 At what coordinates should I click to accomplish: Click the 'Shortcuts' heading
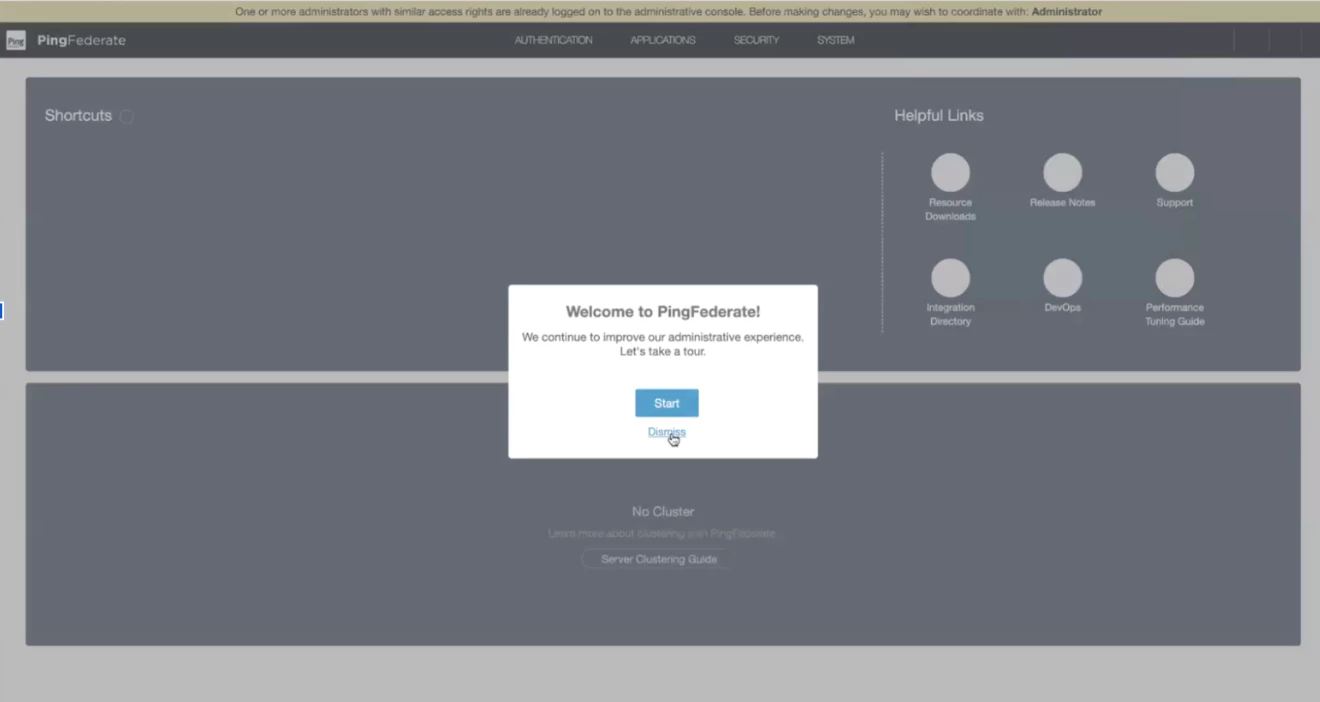click(78, 115)
